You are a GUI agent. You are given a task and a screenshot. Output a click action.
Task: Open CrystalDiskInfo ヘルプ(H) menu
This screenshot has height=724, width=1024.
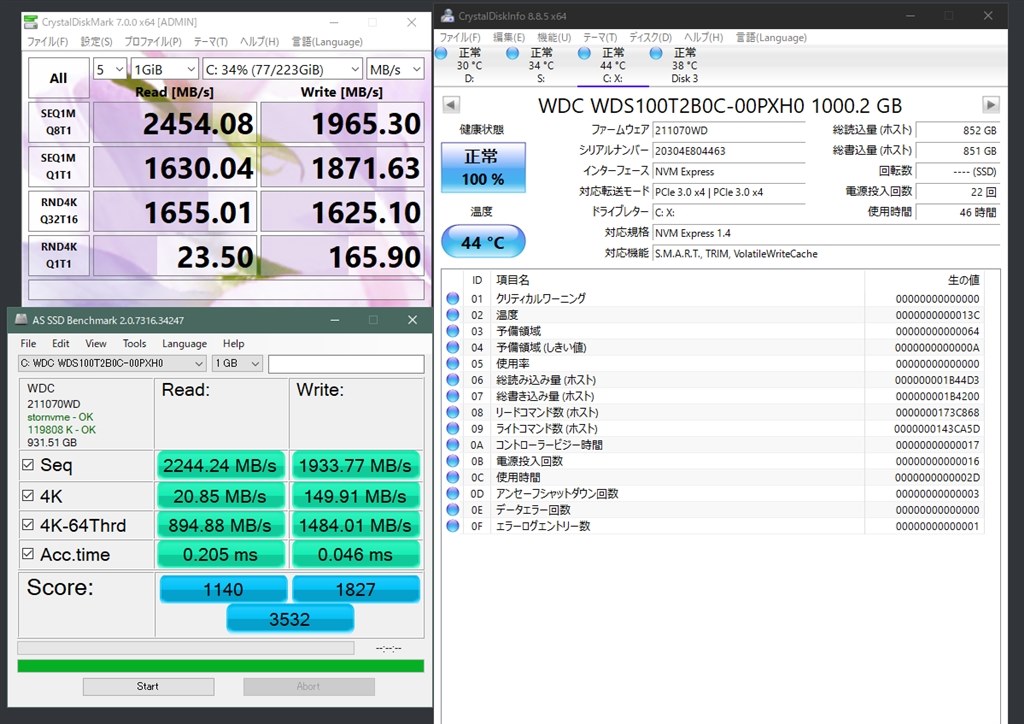pyautogui.click(x=703, y=37)
